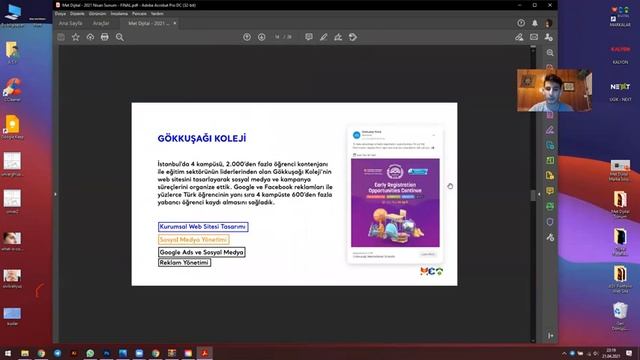Expand the left navigation pane arrow
640x360 pixels.
56,194
